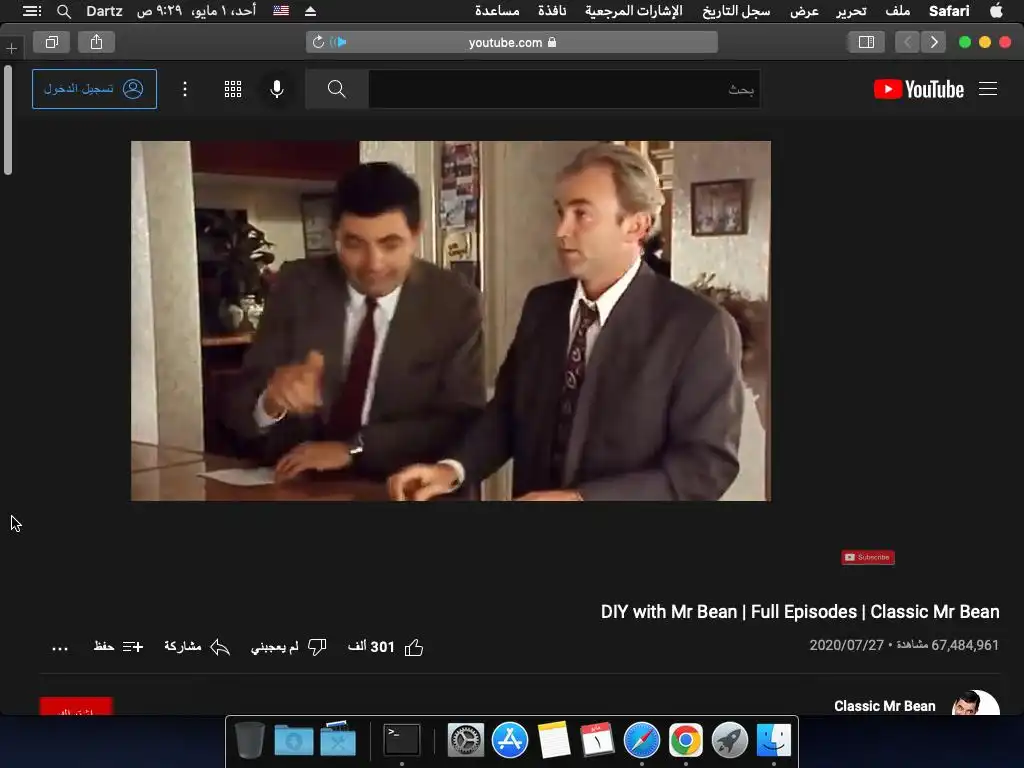
Task: Click the video title DIY with Mr Bean
Action: [800, 612]
